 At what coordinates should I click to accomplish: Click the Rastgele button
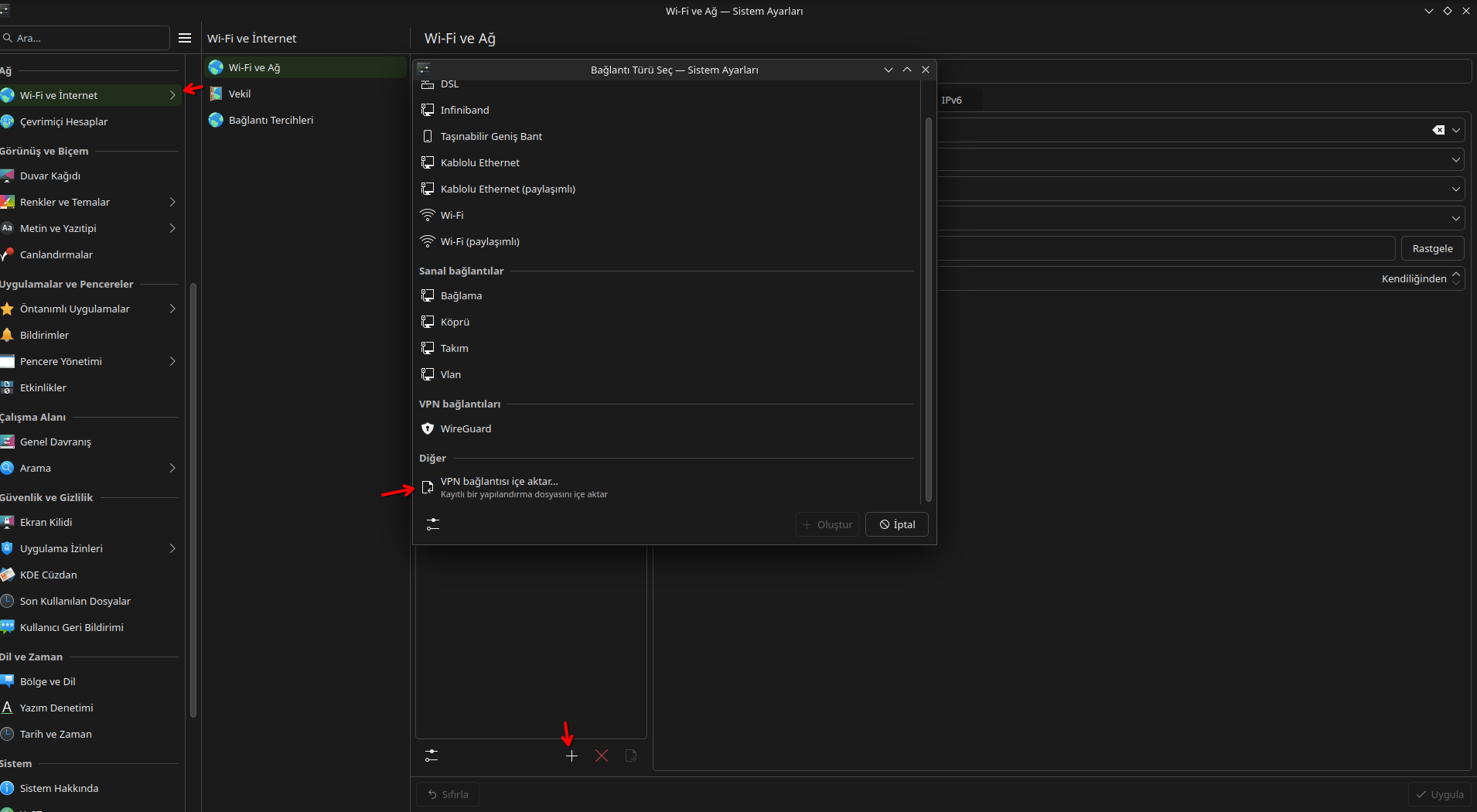(x=1432, y=248)
